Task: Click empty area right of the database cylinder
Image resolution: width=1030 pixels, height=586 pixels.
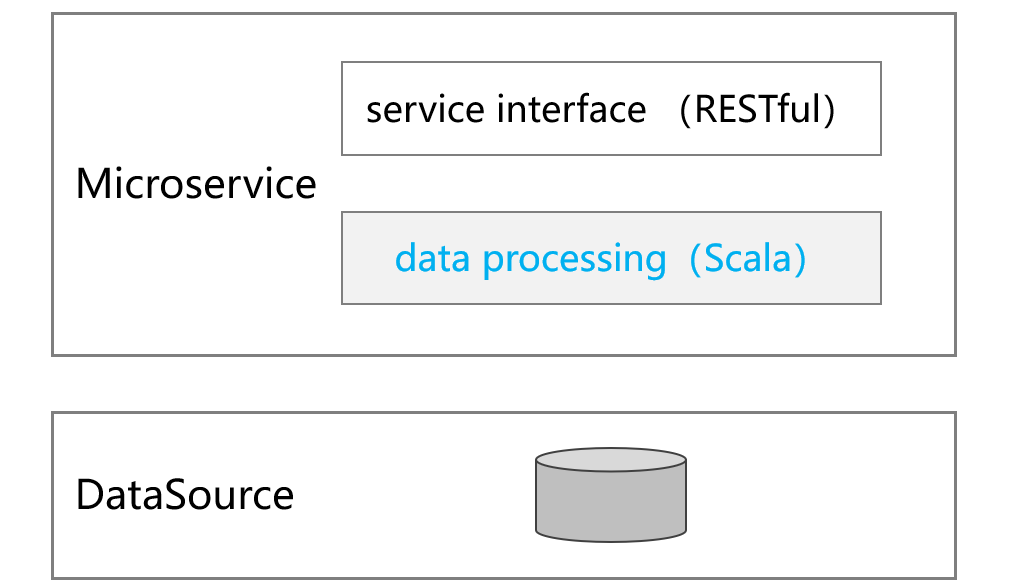Action: pos(820,495)
